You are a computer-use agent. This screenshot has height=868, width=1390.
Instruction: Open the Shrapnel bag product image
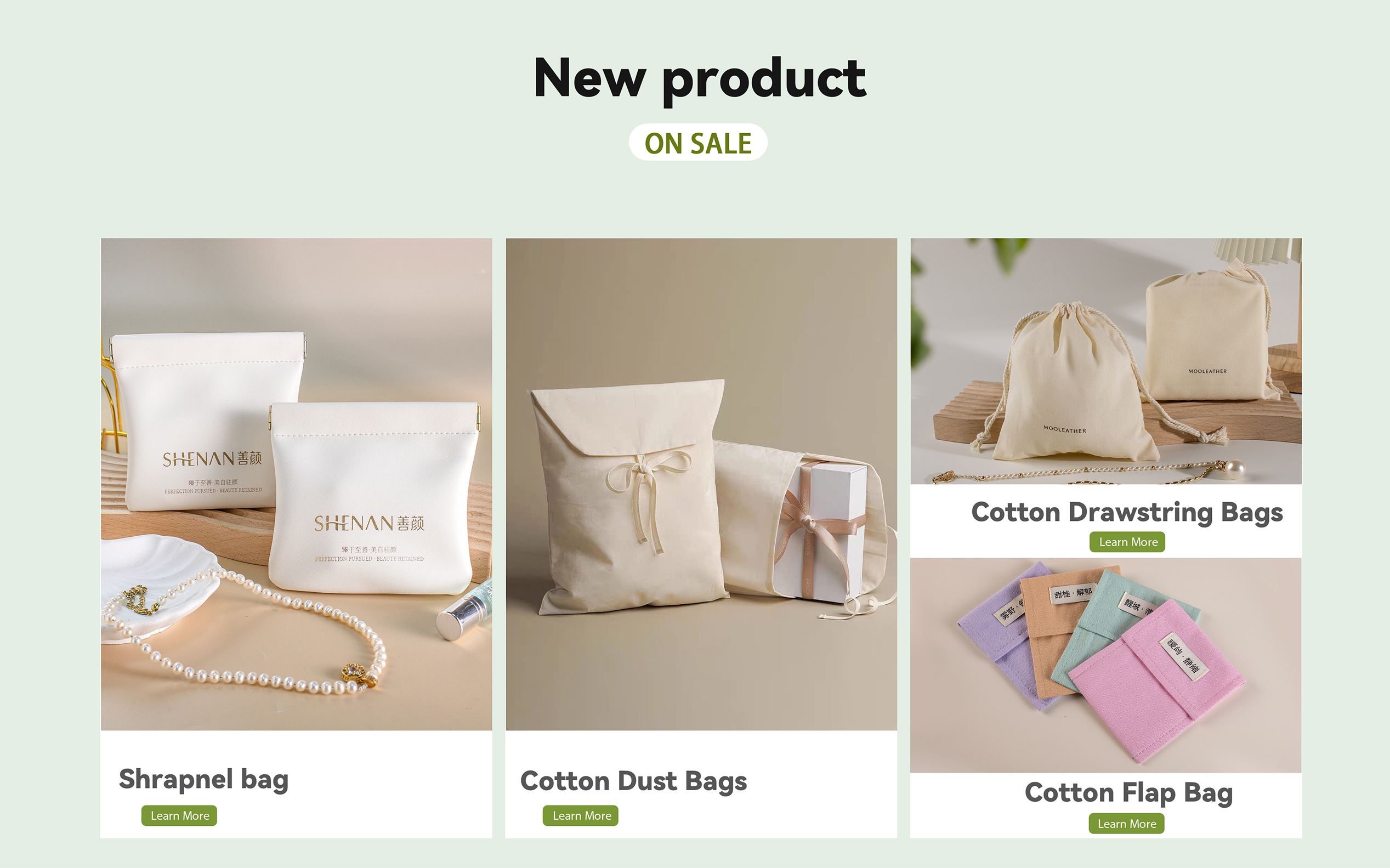coord(296,484)
